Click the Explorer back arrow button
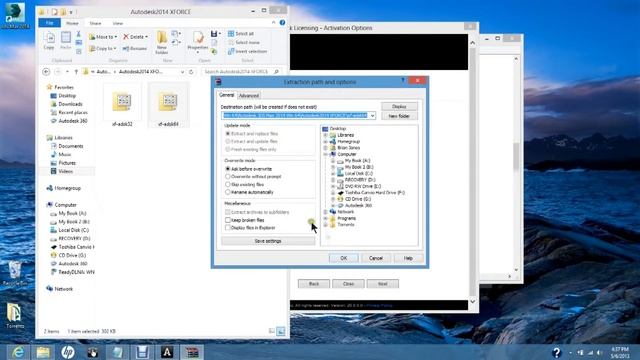 pyautogui.click(x=46, y=72)
